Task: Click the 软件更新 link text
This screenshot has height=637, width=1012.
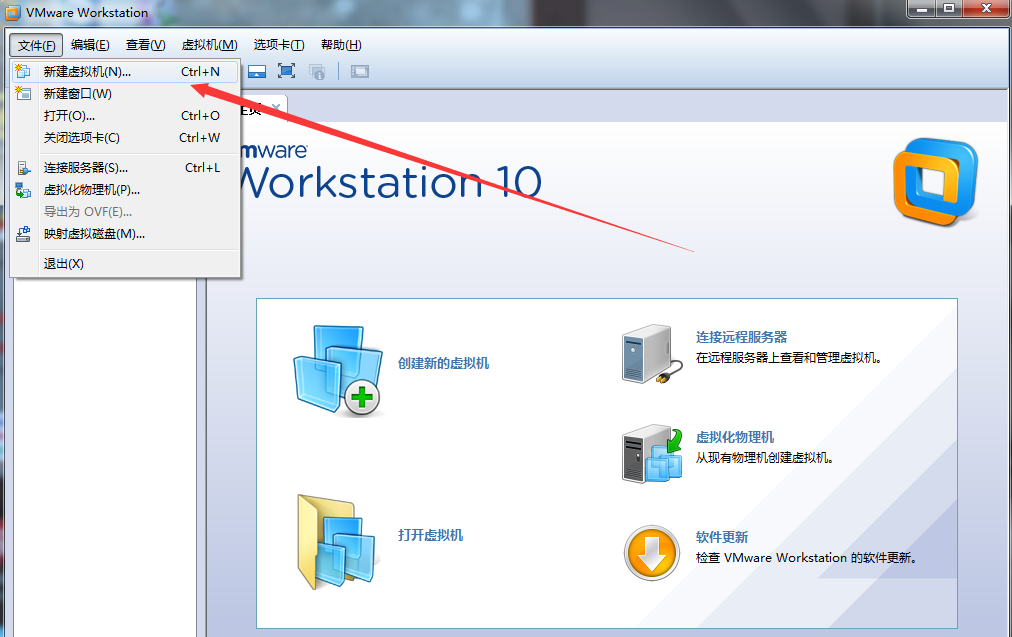Action: [x=721, y=537]
